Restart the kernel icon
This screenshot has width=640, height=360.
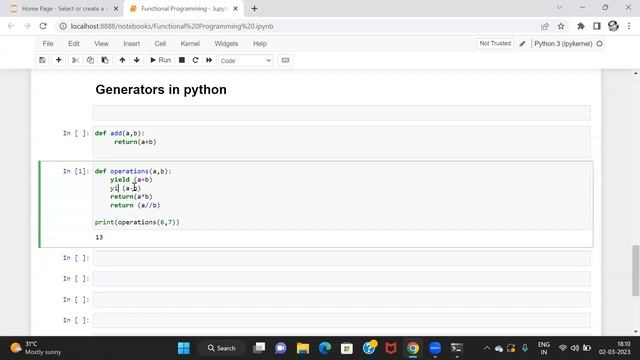[195, 60]
